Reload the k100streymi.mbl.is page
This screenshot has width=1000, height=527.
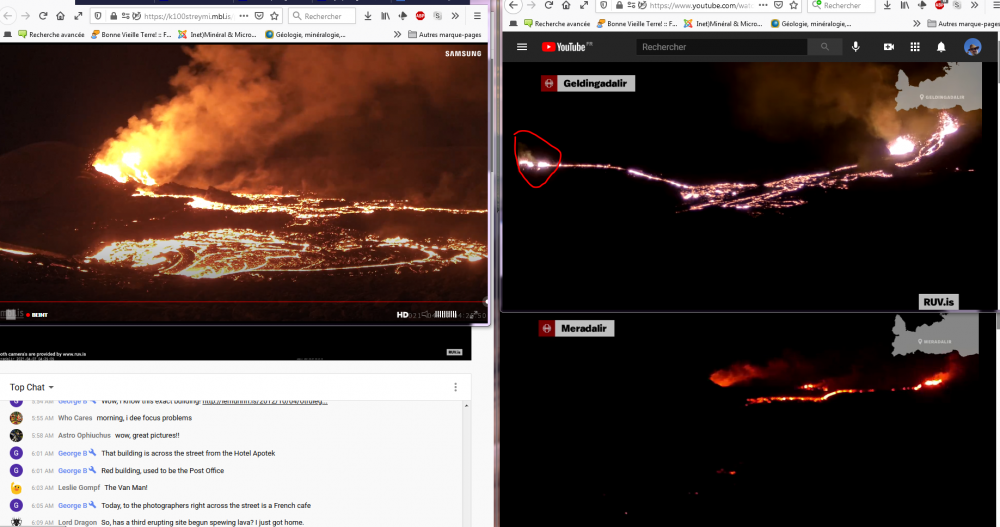tap(43, 16)
